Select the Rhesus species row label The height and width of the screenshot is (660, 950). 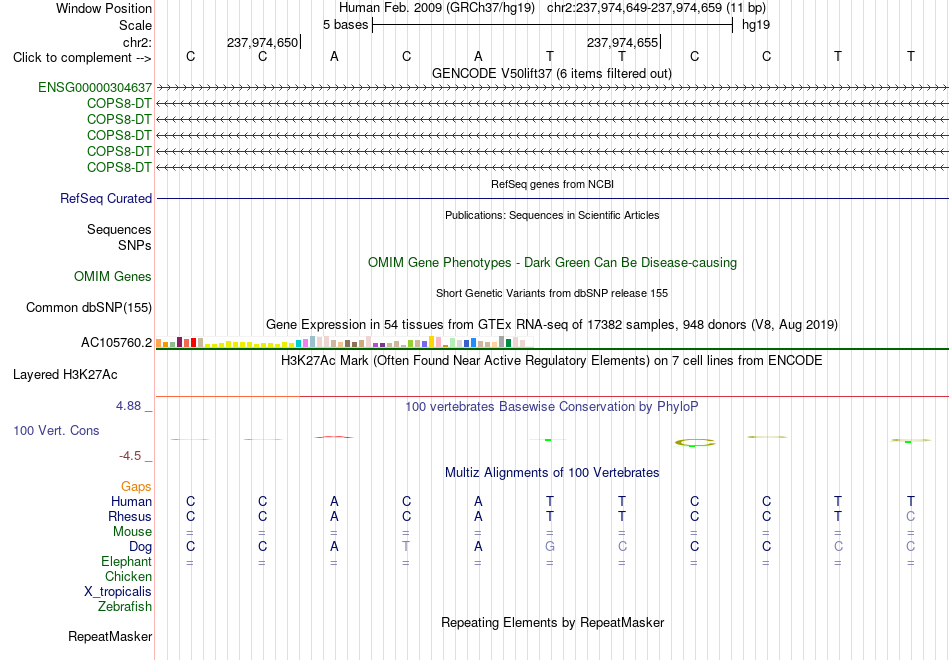coord(130,516)
